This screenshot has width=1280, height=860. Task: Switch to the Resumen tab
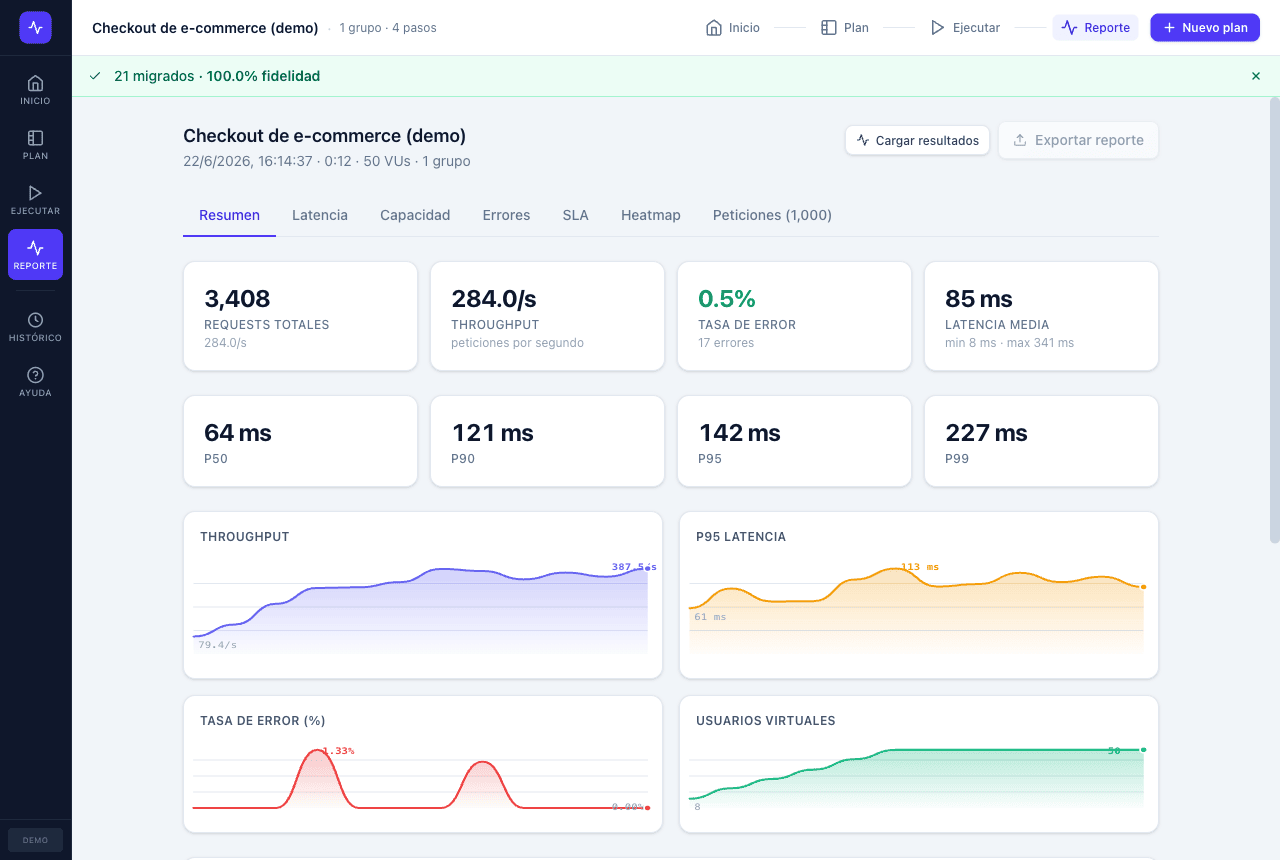coord(229,215)
